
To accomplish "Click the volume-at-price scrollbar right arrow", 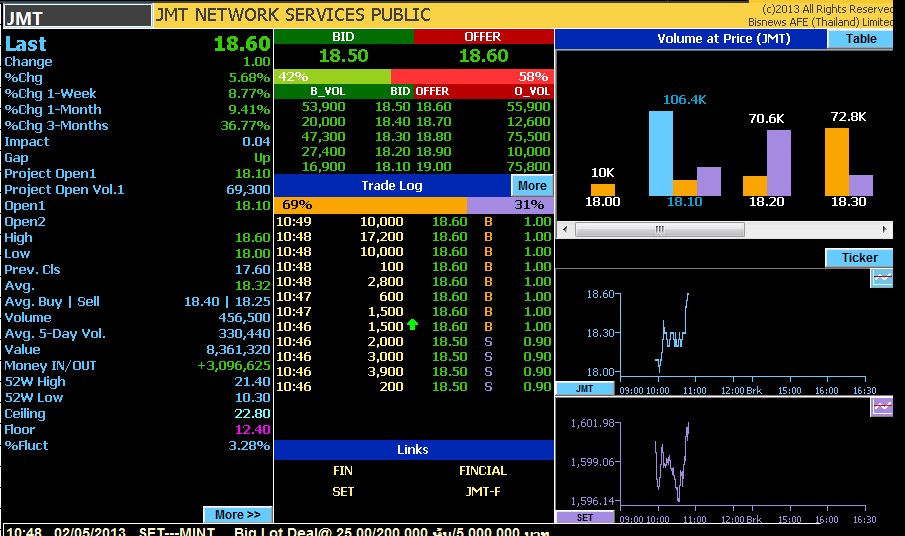I will point(884,230).
